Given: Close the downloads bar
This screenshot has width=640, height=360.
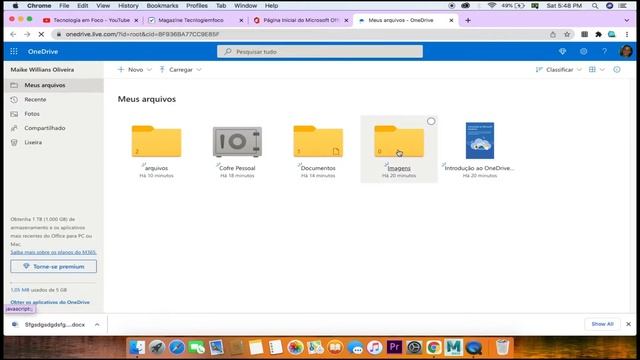Looking at the screenshot, I should click(628, 324).
